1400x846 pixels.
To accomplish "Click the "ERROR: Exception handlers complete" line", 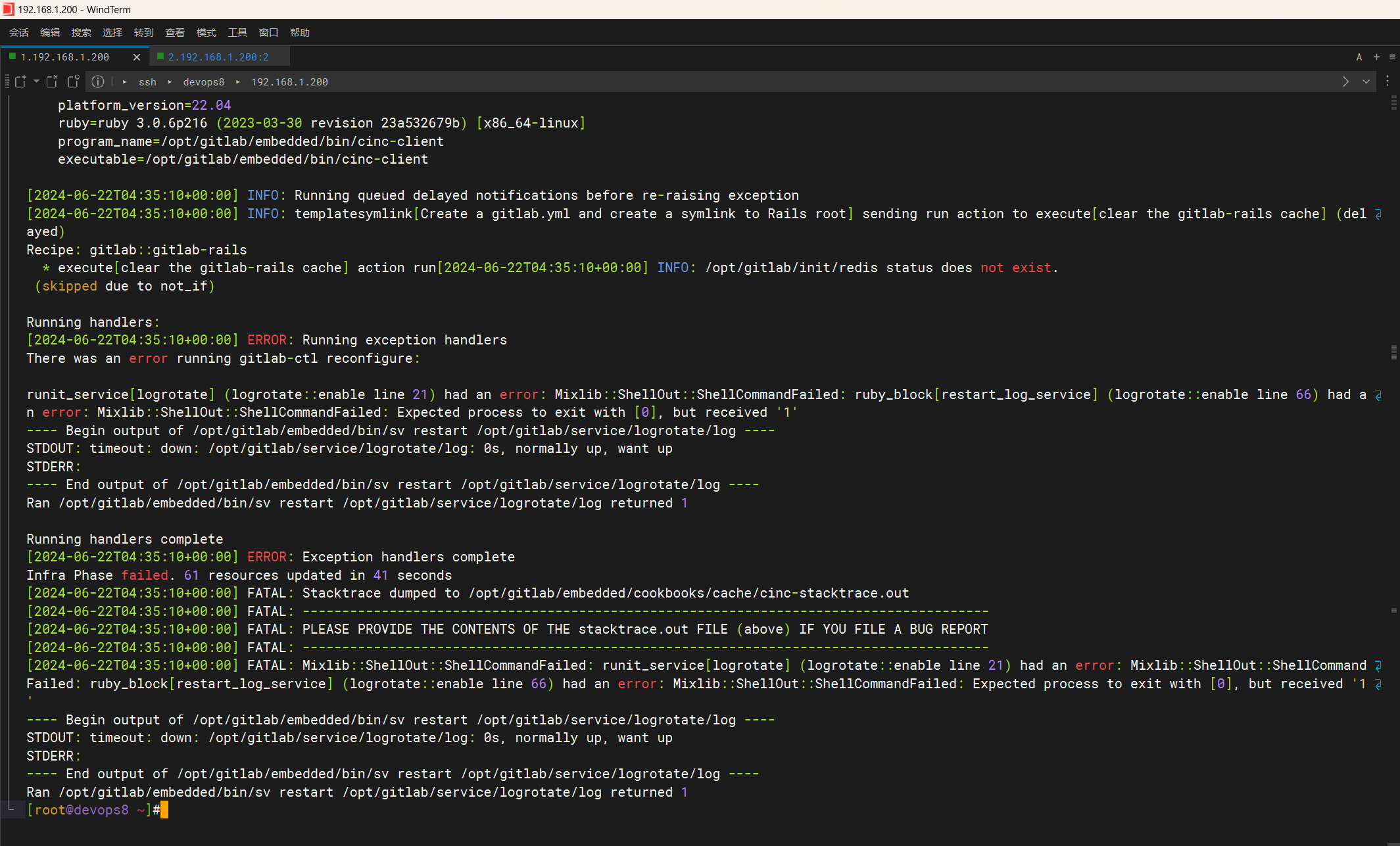I will click(271, 557).
